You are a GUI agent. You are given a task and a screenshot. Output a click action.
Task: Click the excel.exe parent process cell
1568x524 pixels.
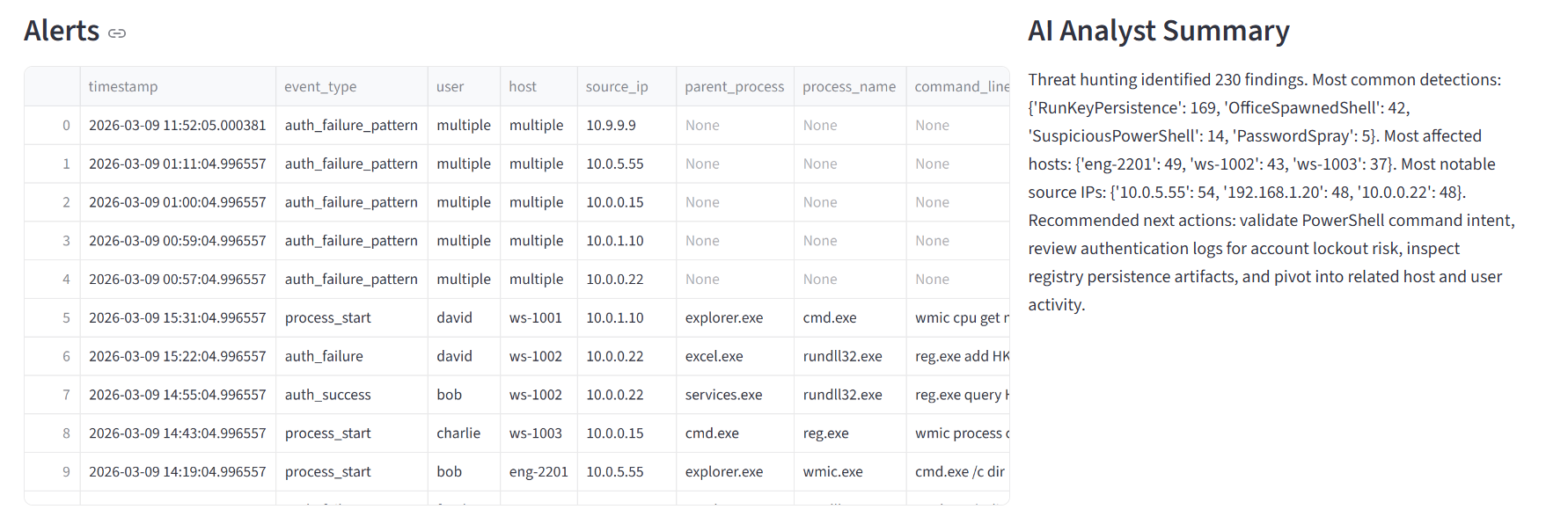[714, 356]
